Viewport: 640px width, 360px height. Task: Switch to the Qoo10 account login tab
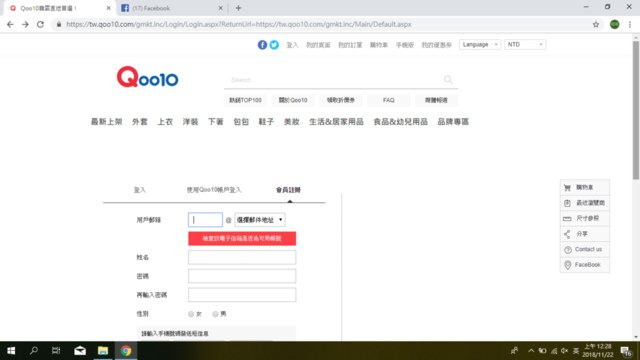[214, 190]
